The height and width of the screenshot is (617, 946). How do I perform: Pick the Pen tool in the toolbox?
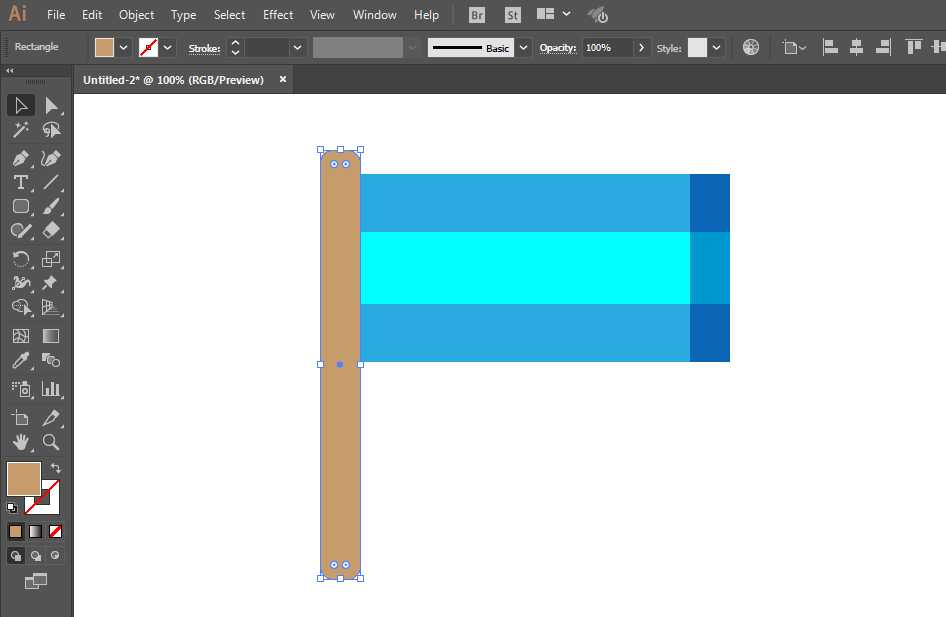pos(21,158)
